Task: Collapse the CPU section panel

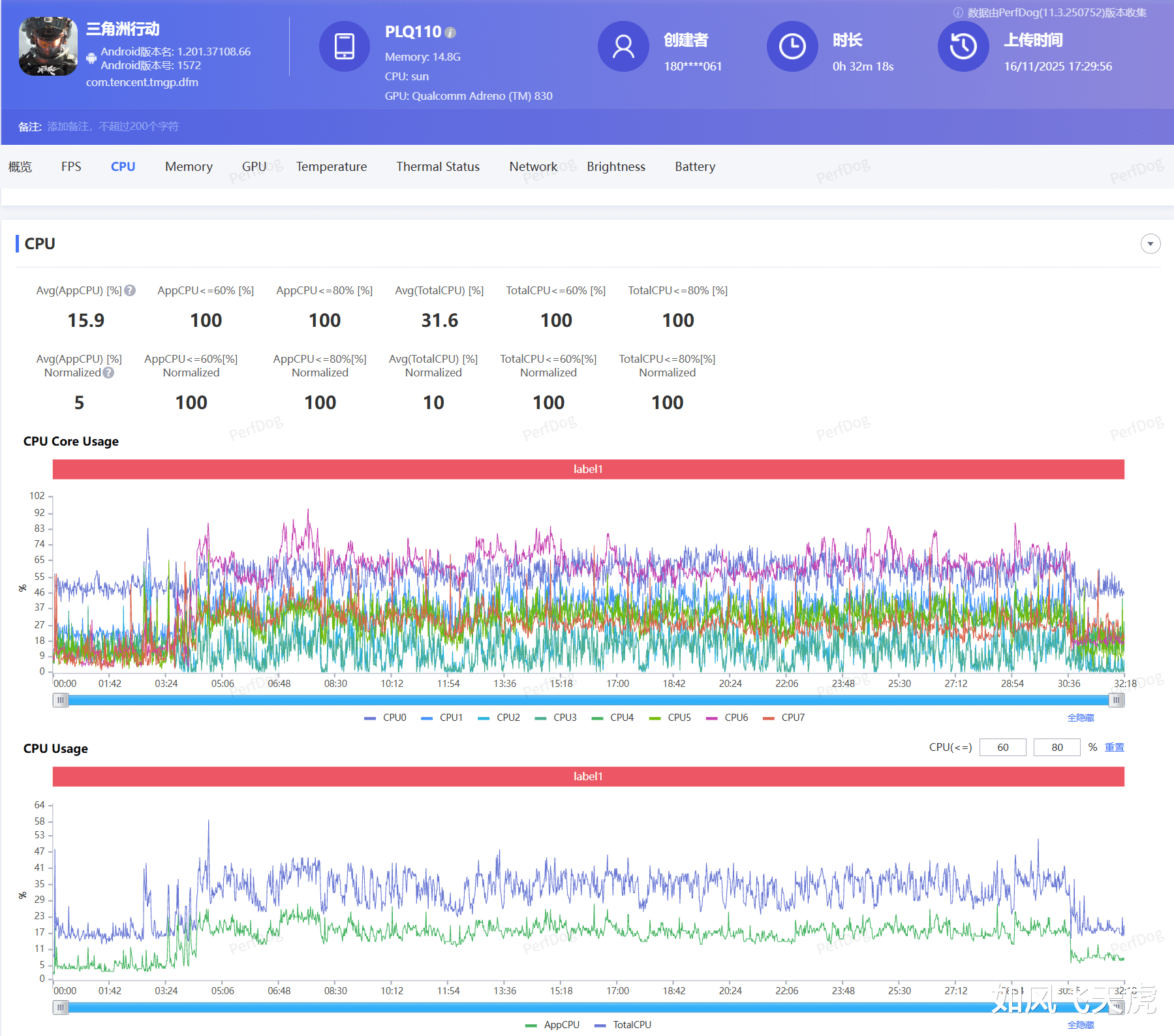Action: coord(1150,244)
